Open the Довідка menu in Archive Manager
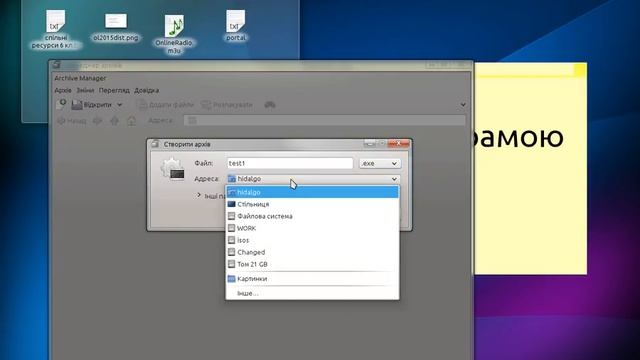This screenshot has height=360, width=640. click(x=147, y=90)
